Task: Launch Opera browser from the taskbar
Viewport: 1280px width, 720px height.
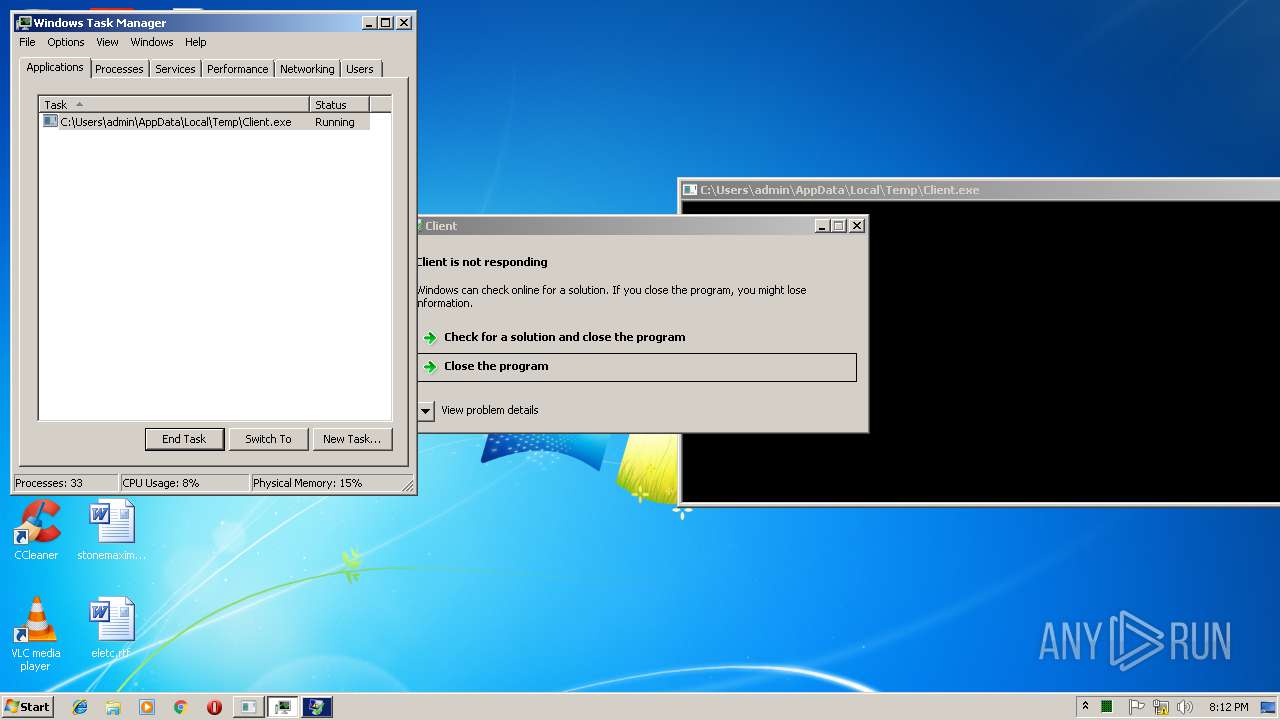Action: click(214, 707)
